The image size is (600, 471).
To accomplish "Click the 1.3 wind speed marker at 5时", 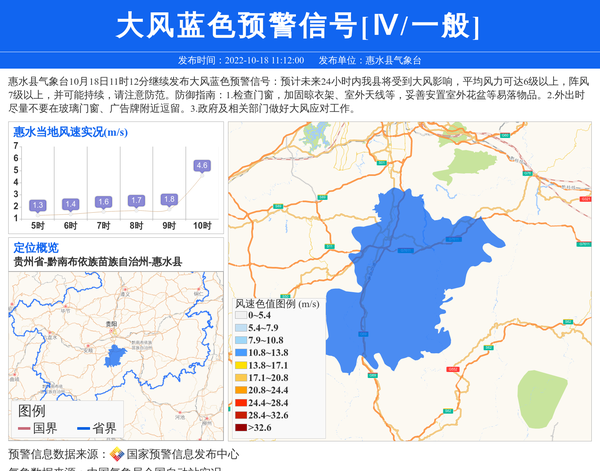I will pos(38,205).
